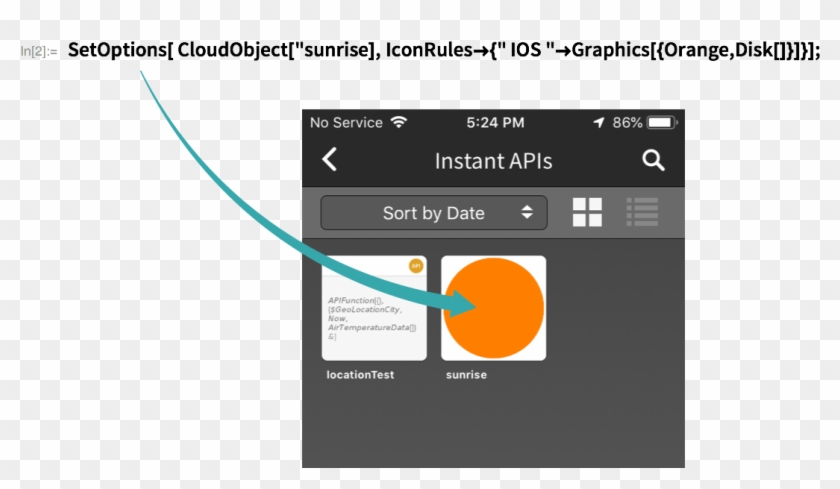Image resolution: width=840 pixels, height=489 pixels.
Task: Tap the Wi-Fi status icon
Action: coord(399,122)
